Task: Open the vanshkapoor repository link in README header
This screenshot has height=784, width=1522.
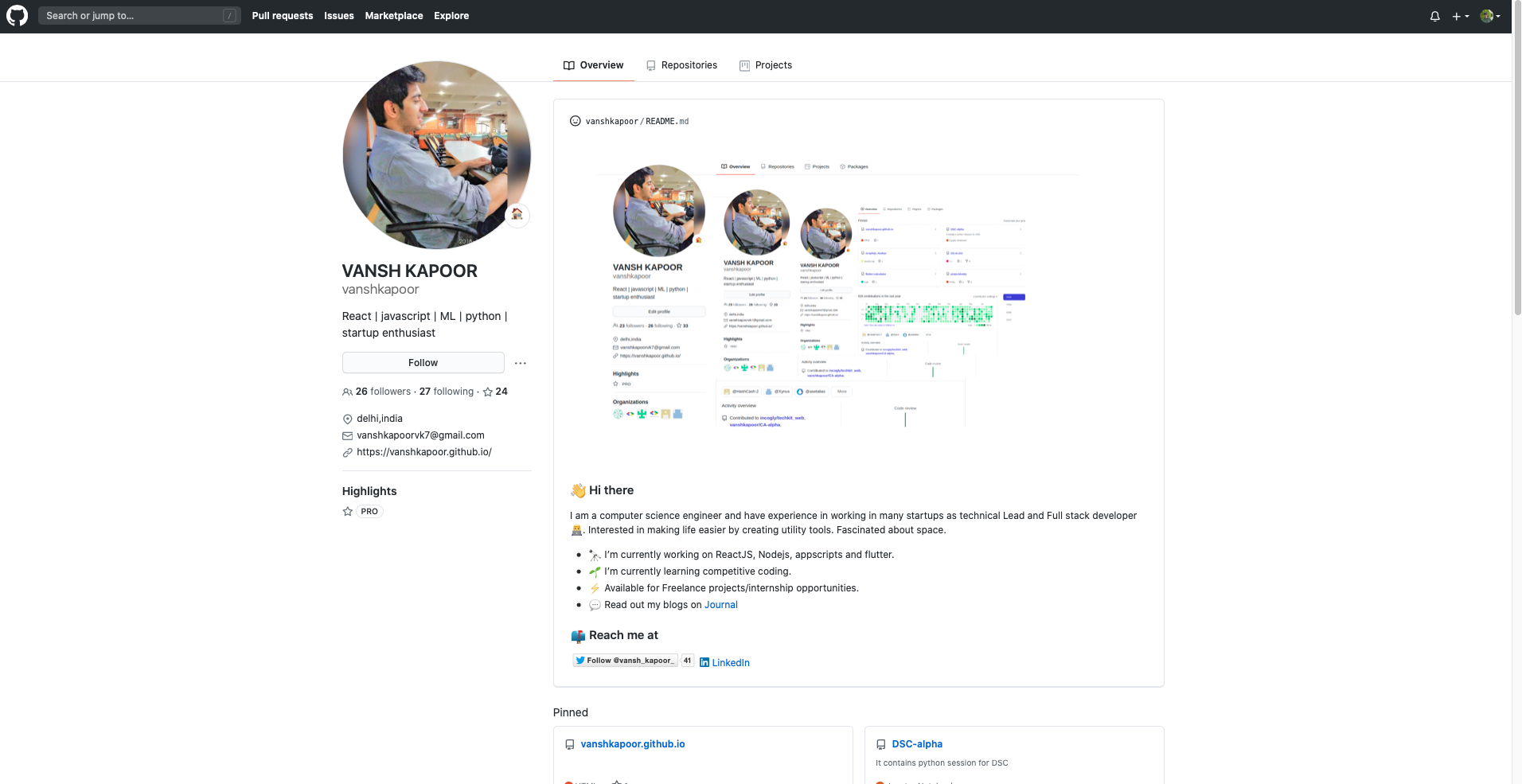Action: click(611, 122)
